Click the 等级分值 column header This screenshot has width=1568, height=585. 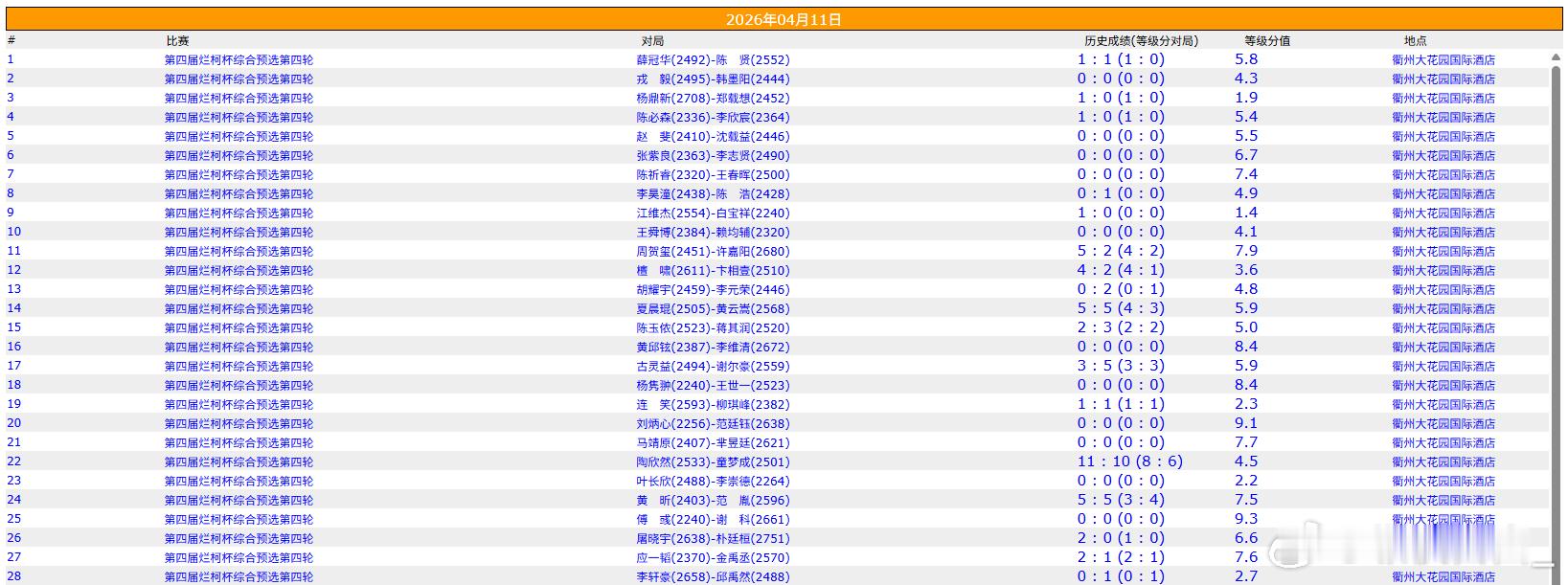pyautogui.click(x=1267, y=40)
